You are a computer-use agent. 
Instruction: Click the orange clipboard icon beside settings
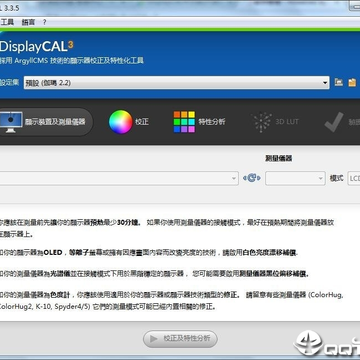[352, 82]
